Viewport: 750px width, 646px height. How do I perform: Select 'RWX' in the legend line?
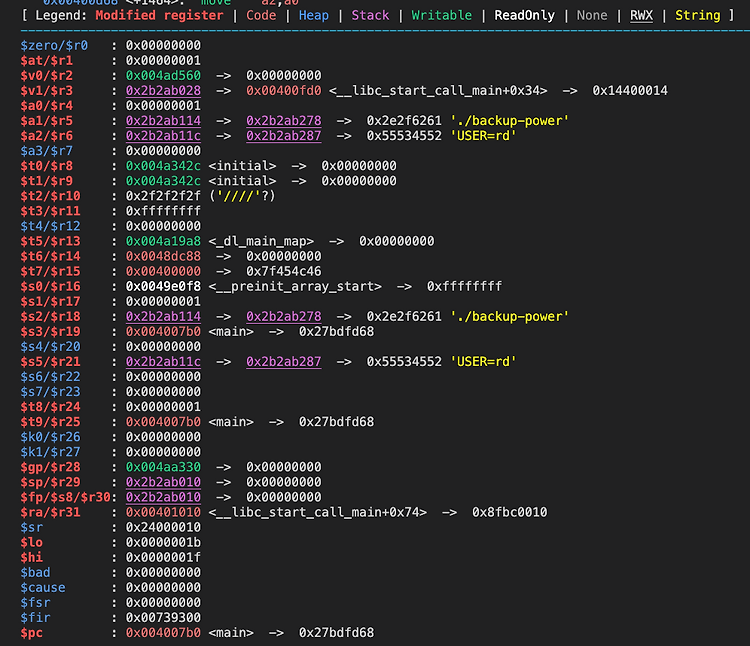641,15
